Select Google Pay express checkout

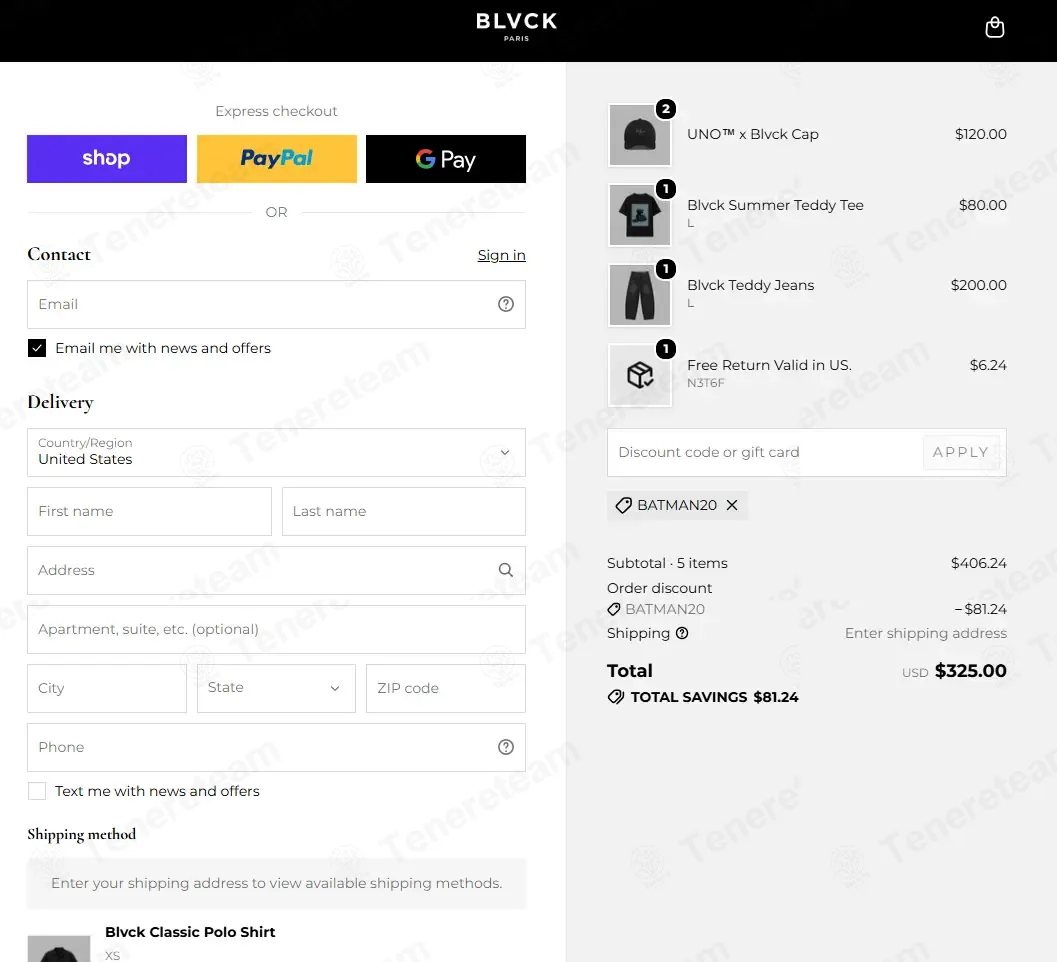446,158
